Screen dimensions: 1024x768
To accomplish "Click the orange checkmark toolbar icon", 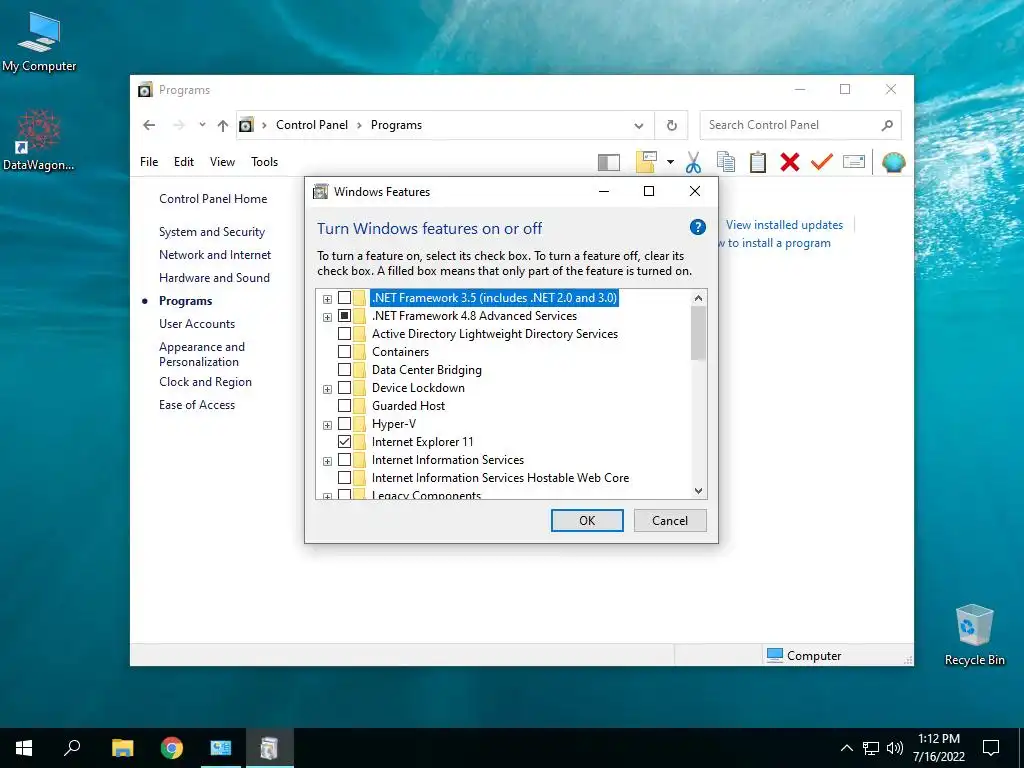I will 822,161.
